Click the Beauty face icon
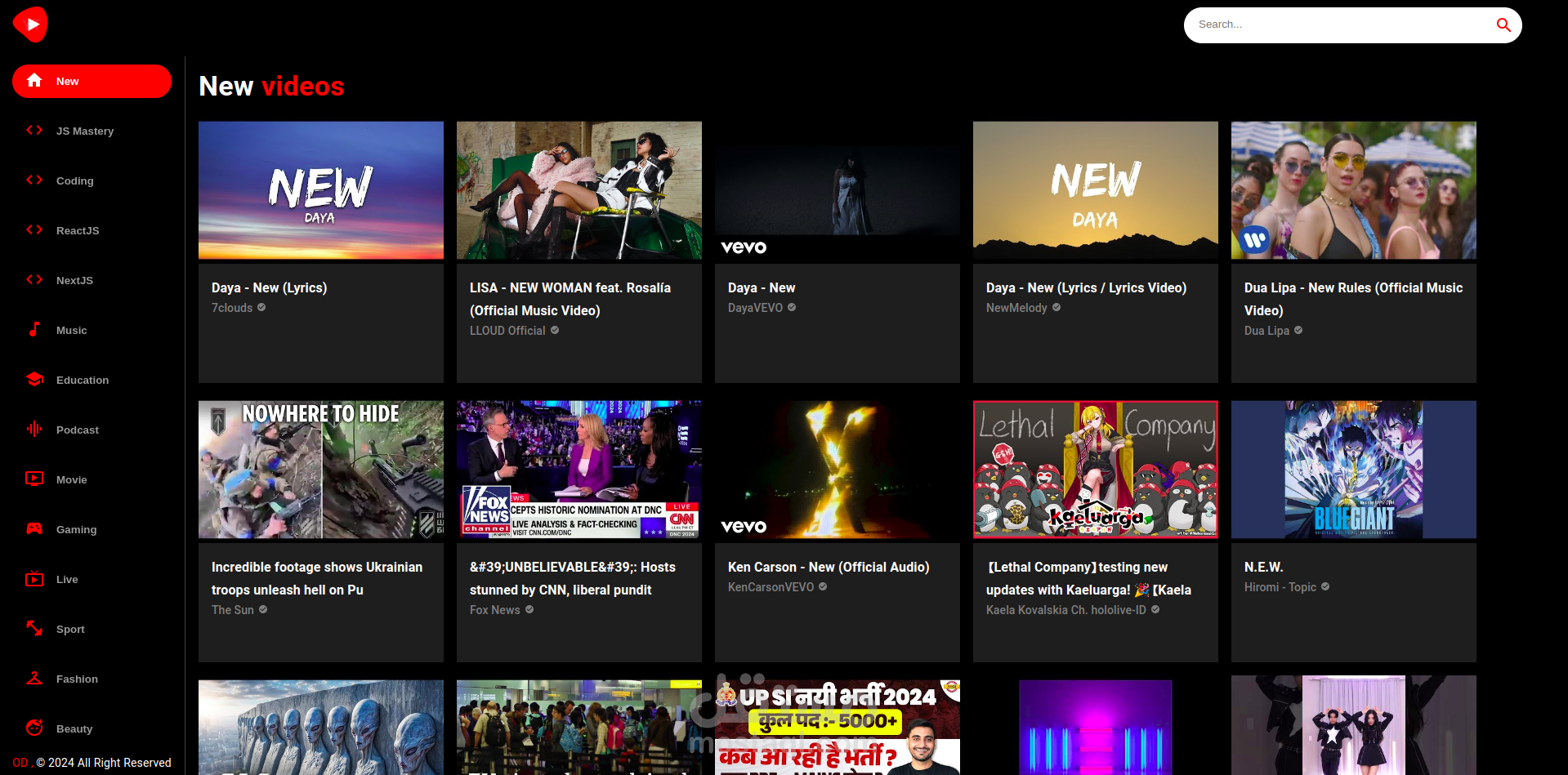This screenshot has width=1568, height=775. click(34, 728)
